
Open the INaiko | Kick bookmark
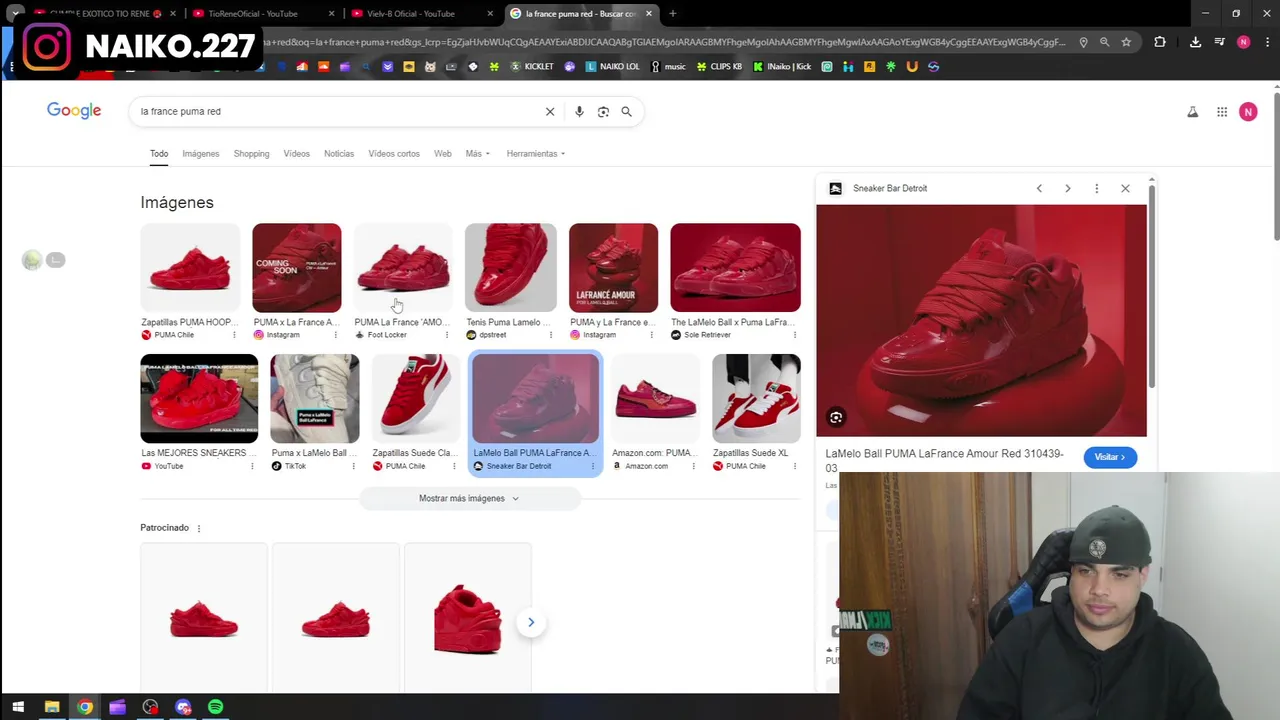(782, 66)
